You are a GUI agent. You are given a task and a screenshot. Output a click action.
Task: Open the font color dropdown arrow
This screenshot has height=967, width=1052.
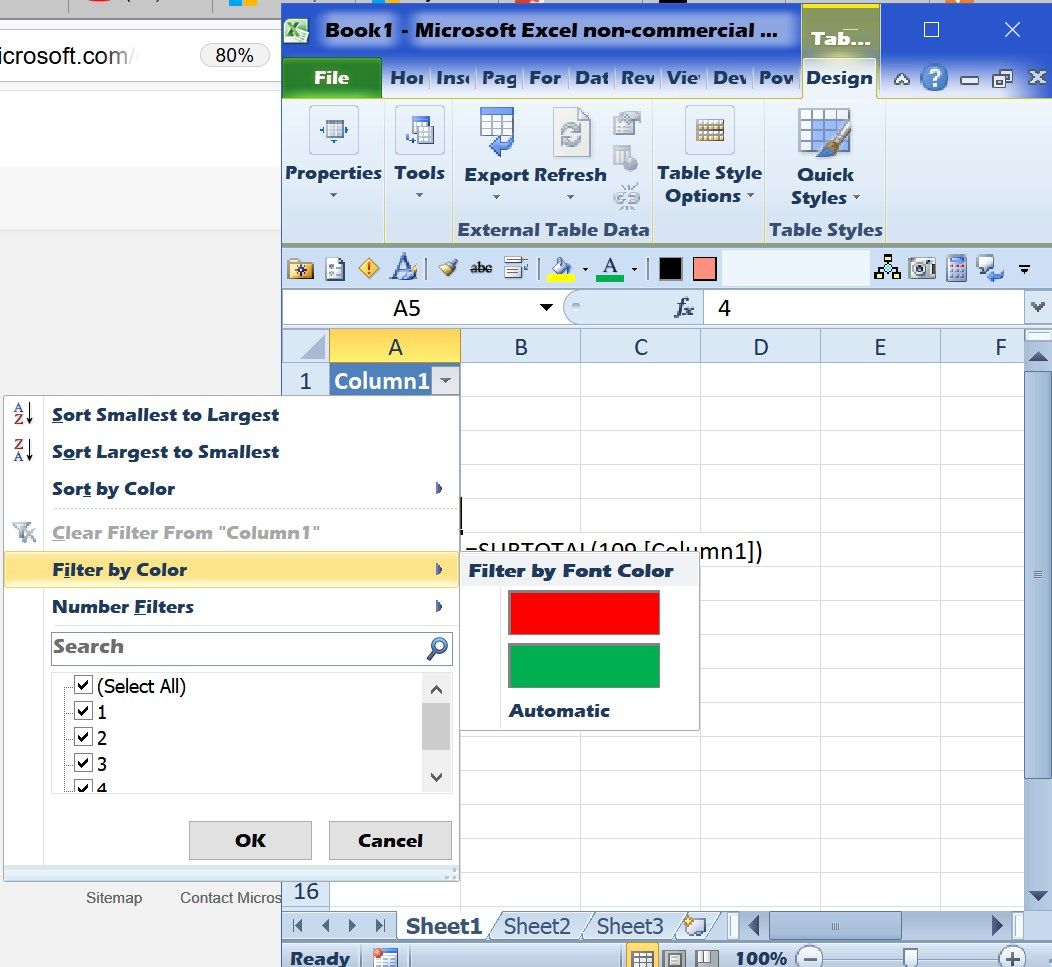(x=634, y=270)
